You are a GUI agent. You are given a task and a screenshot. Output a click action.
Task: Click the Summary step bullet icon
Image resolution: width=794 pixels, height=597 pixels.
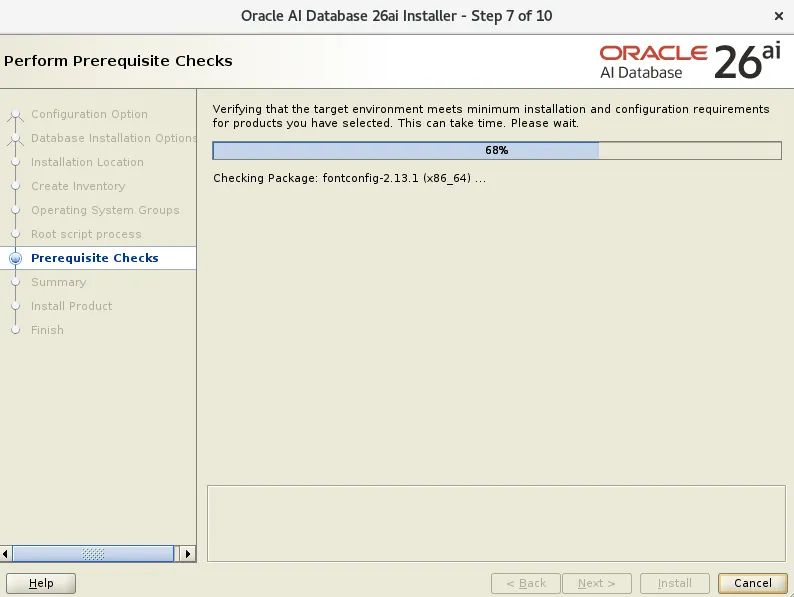pyautogui.click(x=16, y=282)
